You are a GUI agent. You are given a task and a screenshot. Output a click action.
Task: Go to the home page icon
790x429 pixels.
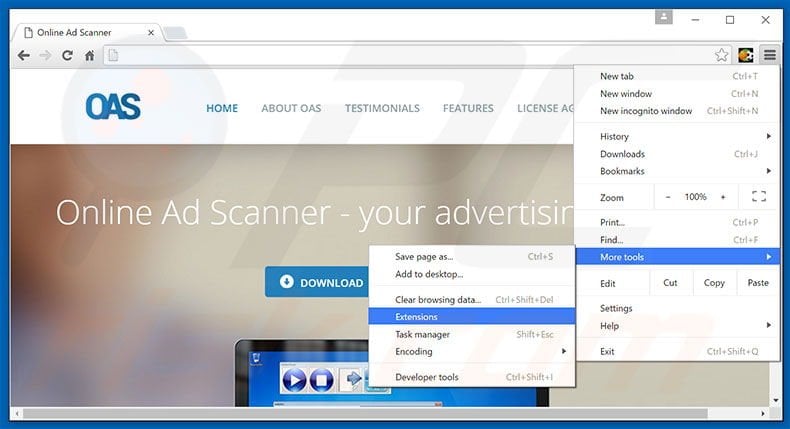tap(89, 55)
